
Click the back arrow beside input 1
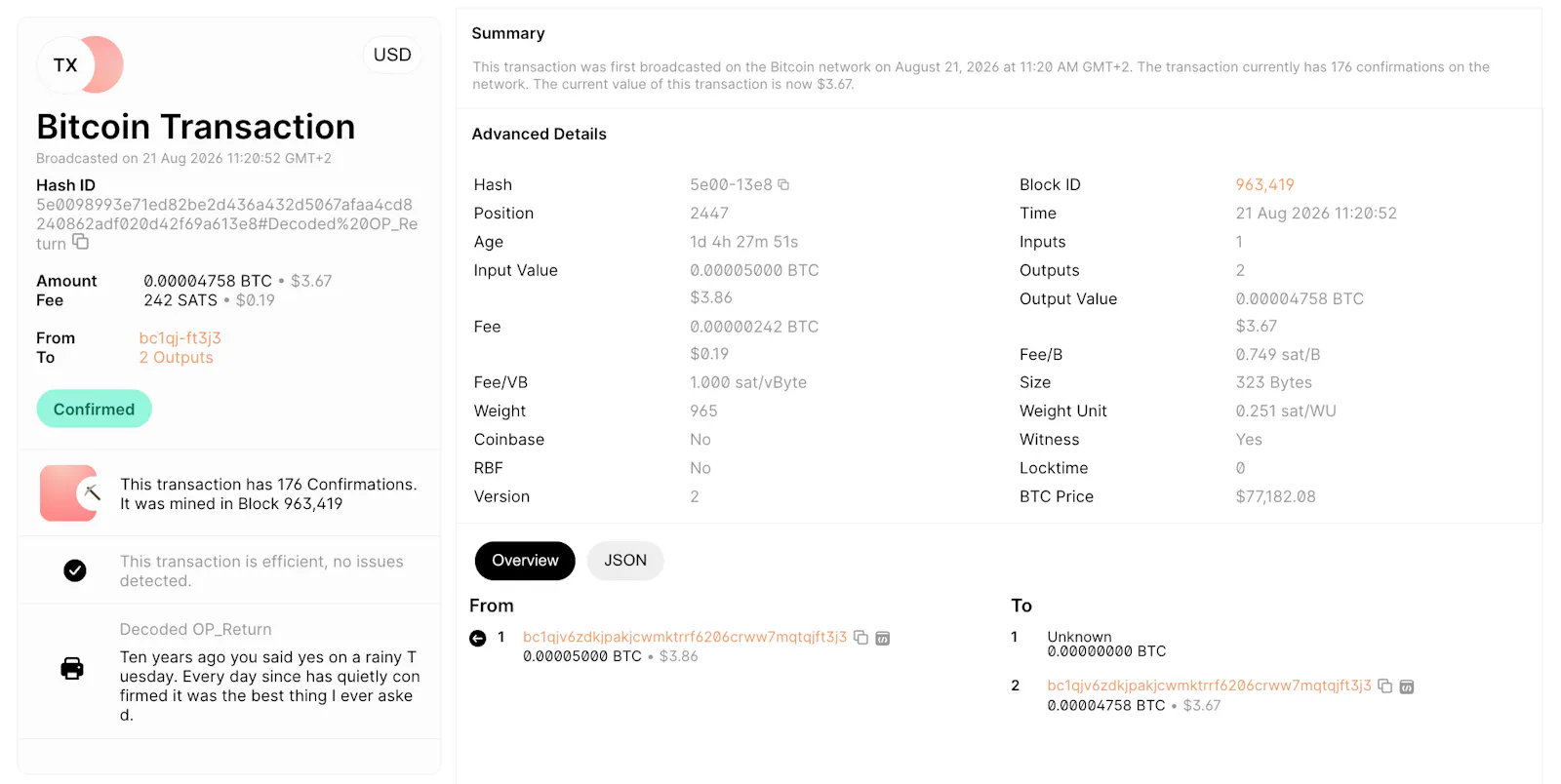point(478,639)
